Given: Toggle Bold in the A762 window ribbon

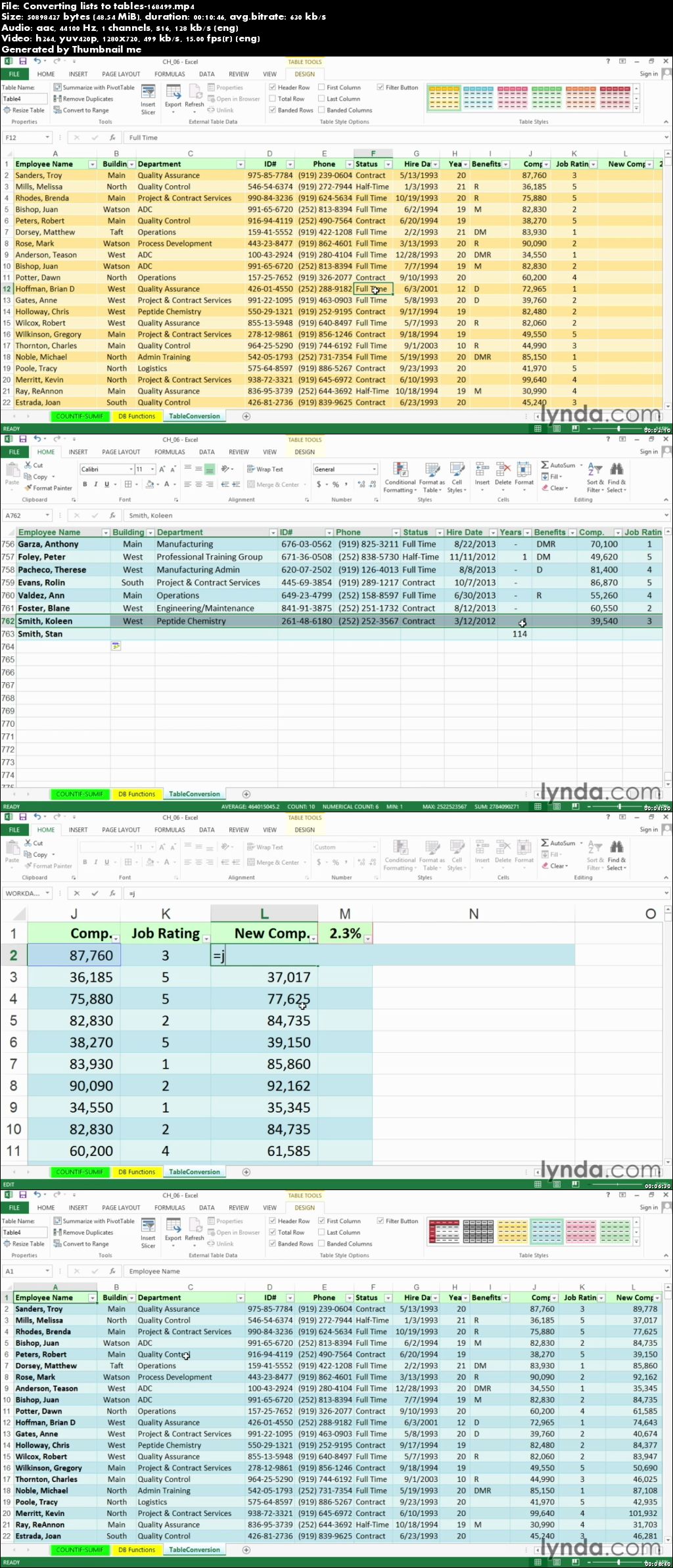Looking at the screenshot, I should pyautogui.click(x=85, y=484).
